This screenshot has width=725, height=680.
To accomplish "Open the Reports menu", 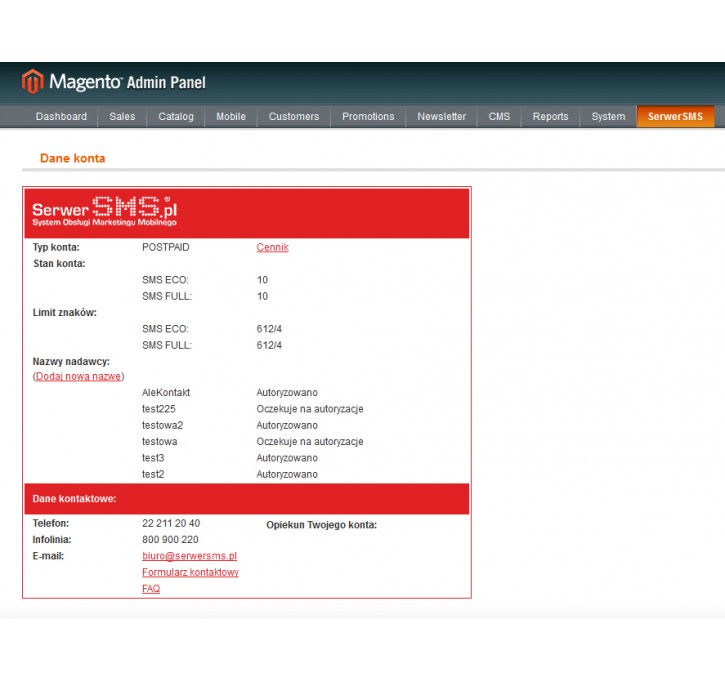I will pos(551,116).
